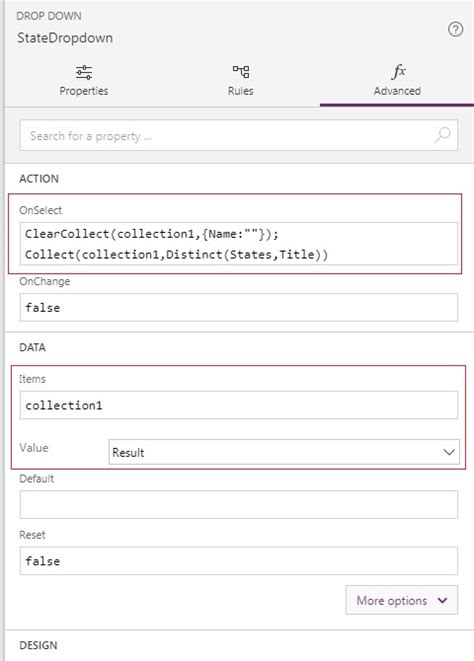
Task: Open the help question mark icon
Action: click(x=455, y=30)
